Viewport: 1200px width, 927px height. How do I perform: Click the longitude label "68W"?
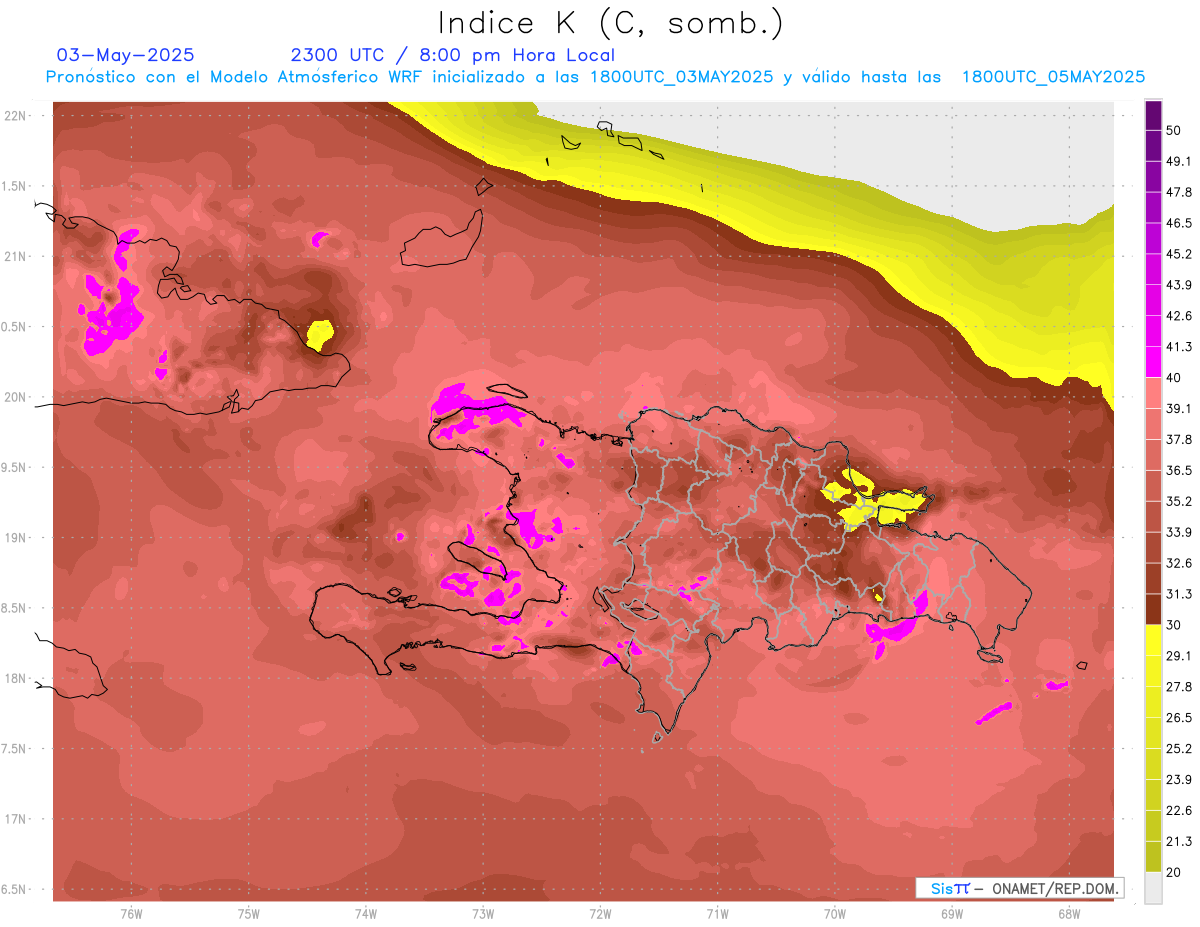tap(1068, 914)
